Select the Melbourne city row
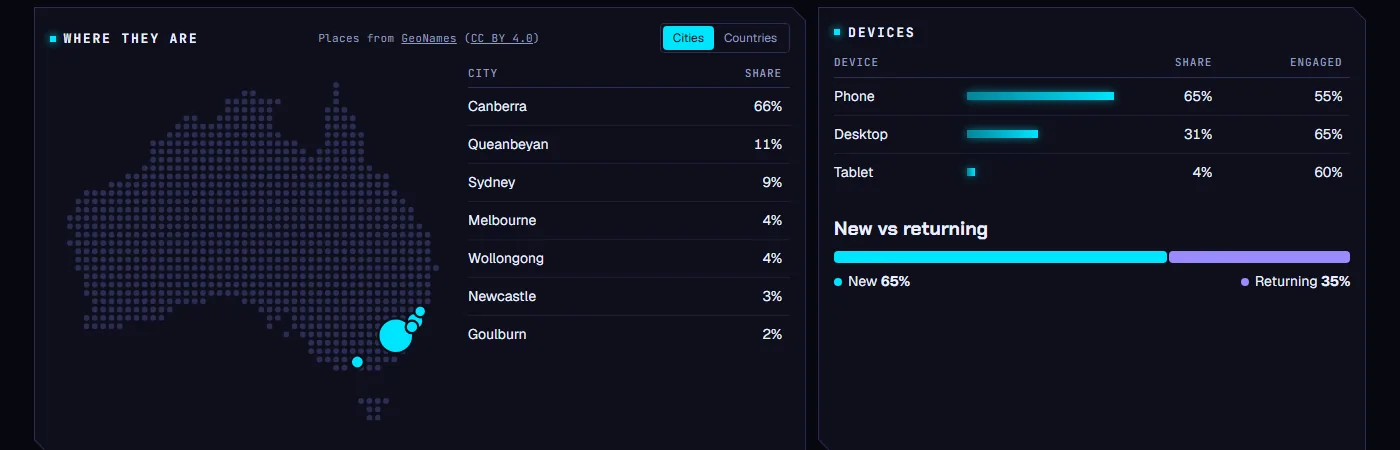The height and width of the screenshot is (450, 1400). 628,220
